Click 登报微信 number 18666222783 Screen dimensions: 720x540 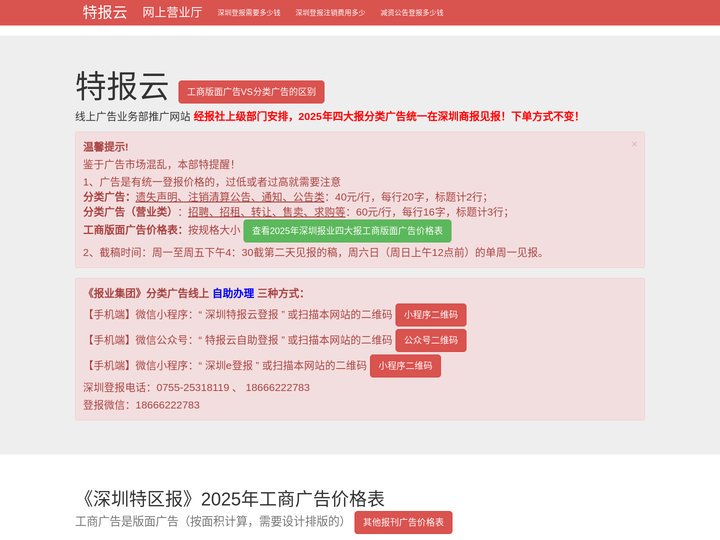click(x=168, y=405)
